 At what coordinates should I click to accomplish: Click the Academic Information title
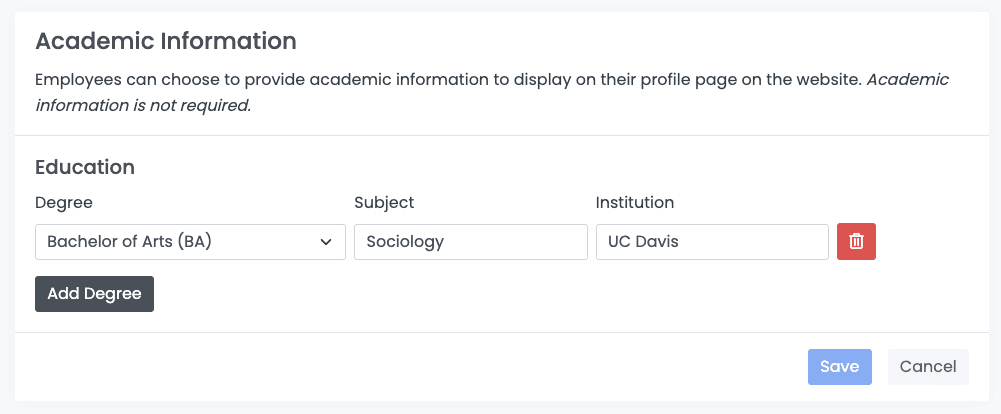pos(166,41)
